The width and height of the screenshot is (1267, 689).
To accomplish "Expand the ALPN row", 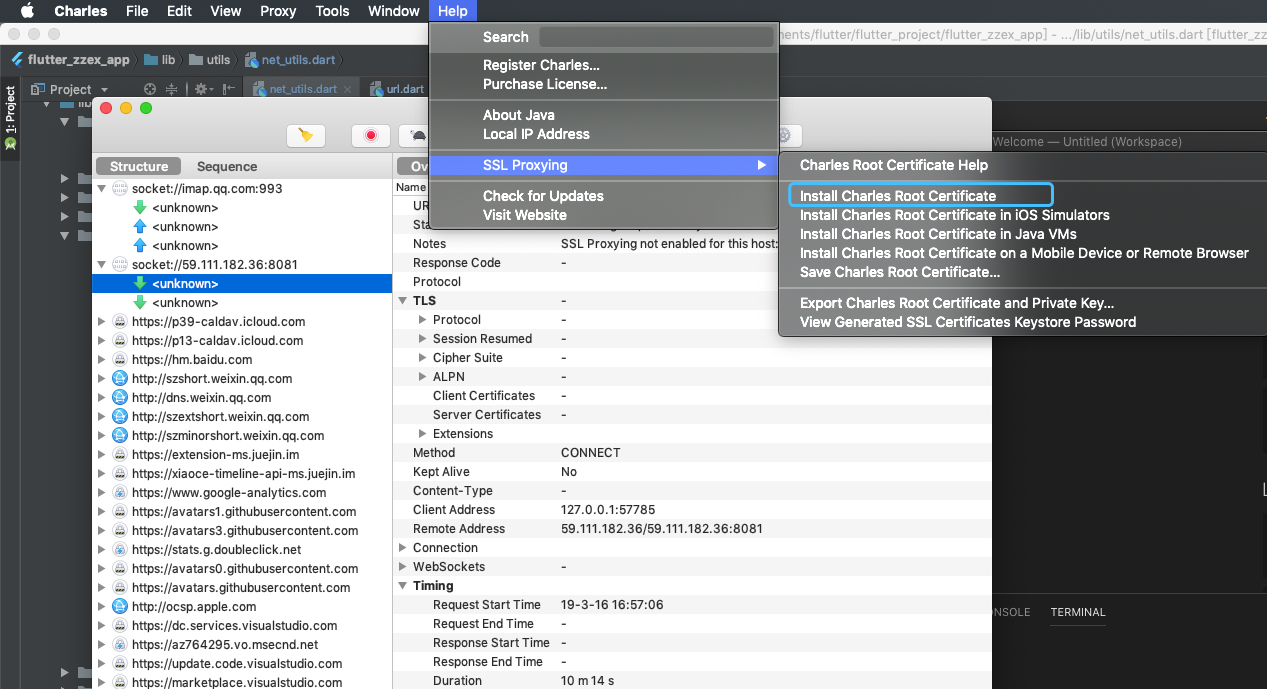I will (x=423, y=377).
